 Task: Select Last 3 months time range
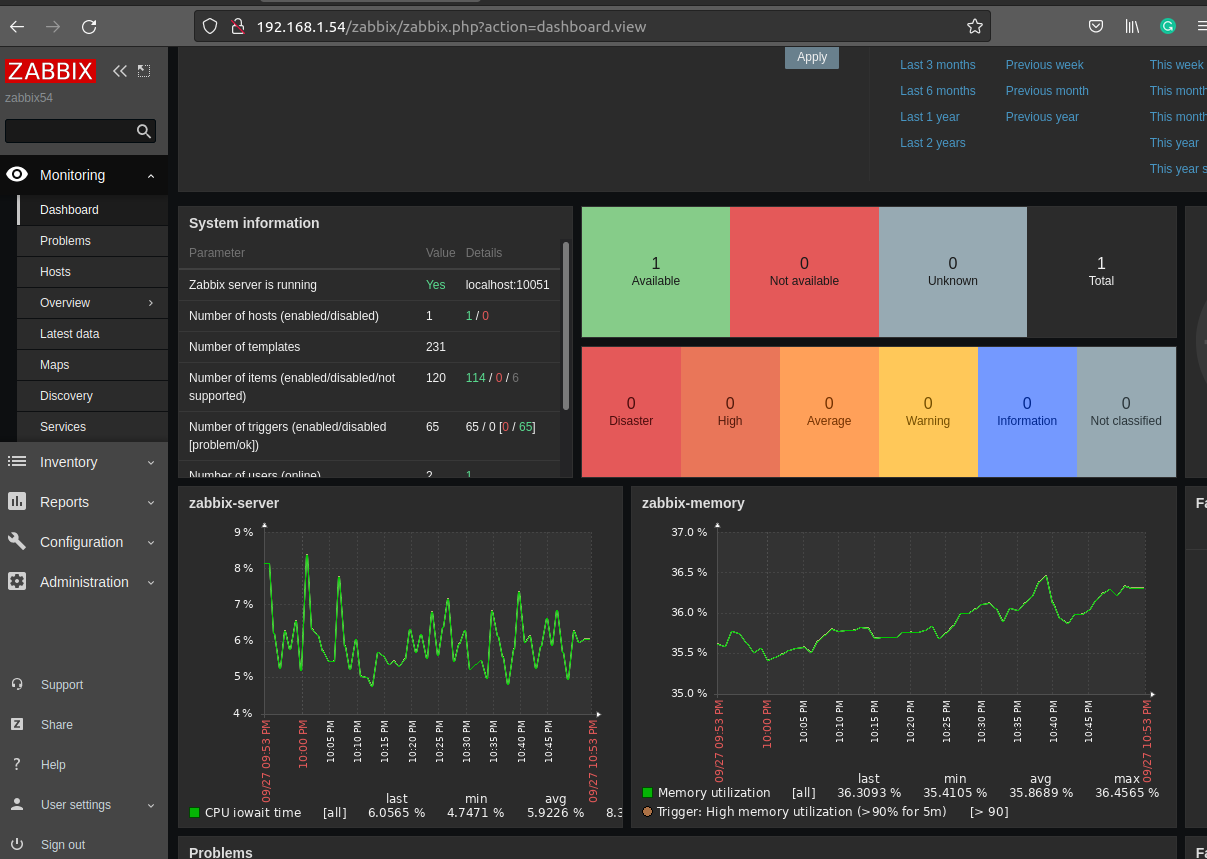[x=937, y=65]
